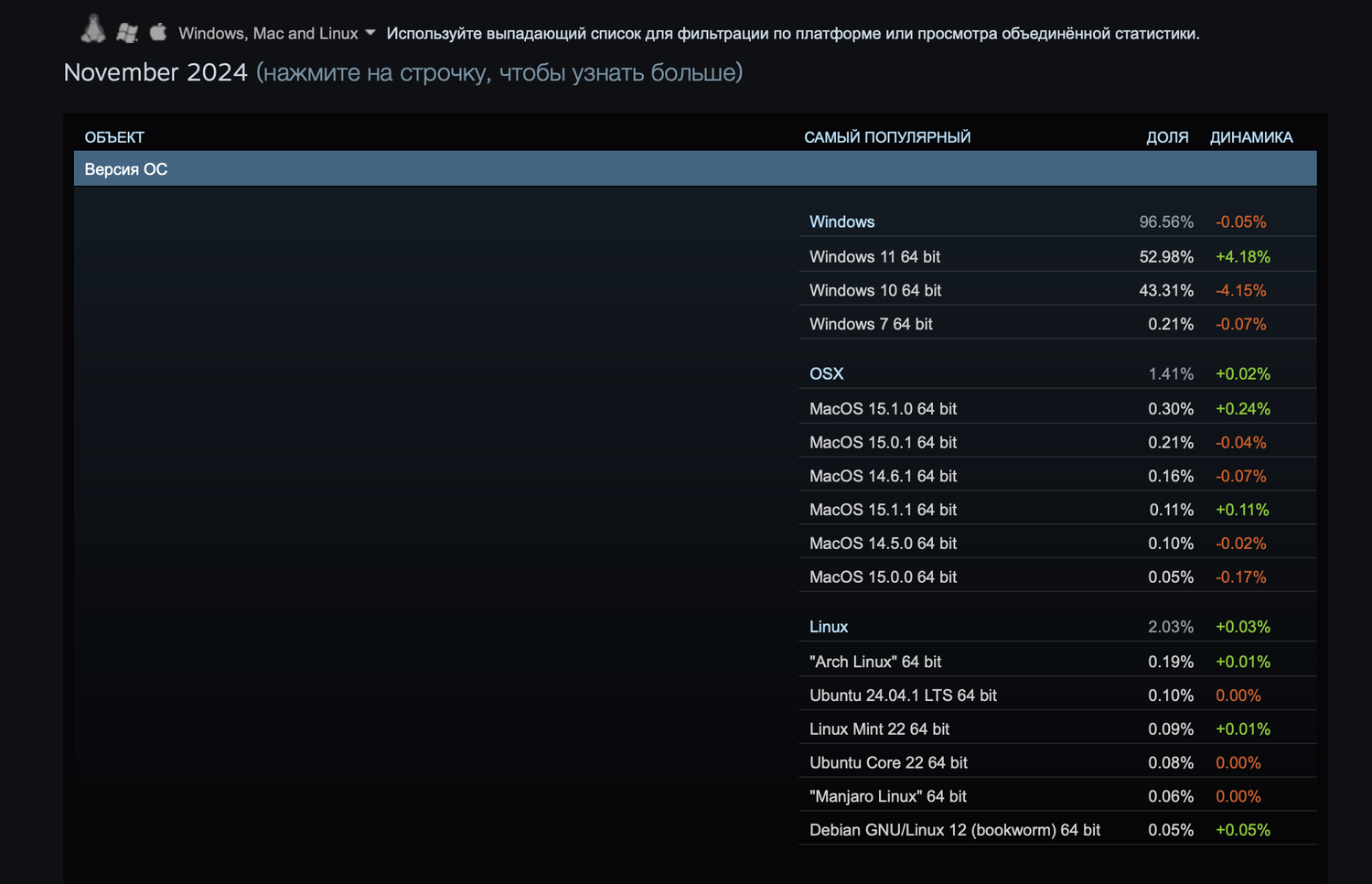The image size is (1372, 884).
Task: Click the Windows total share "96.56%"
Action: (x=1166, y=222)
